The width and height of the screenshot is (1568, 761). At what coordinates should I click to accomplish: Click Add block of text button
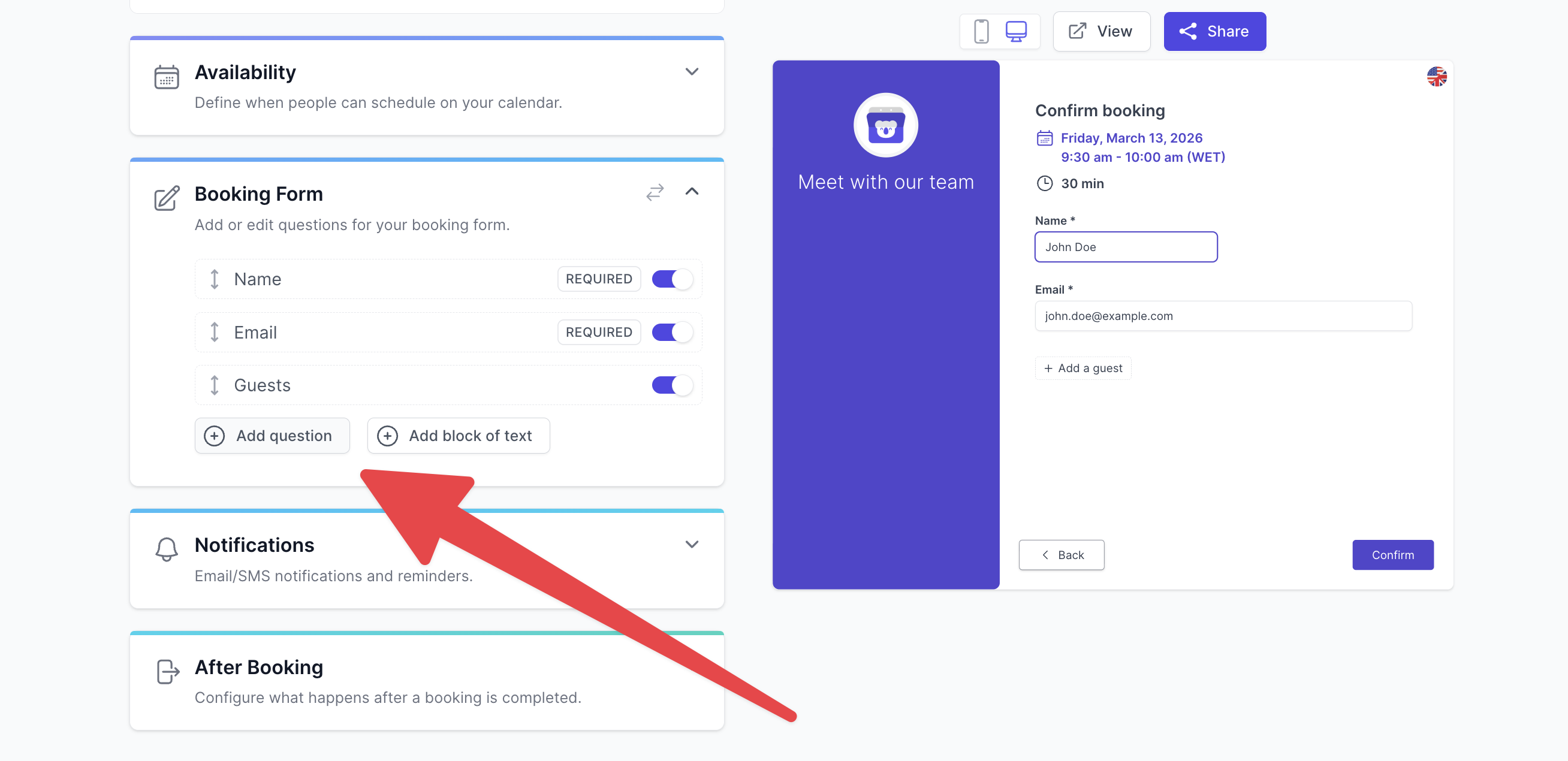(458, 436)
